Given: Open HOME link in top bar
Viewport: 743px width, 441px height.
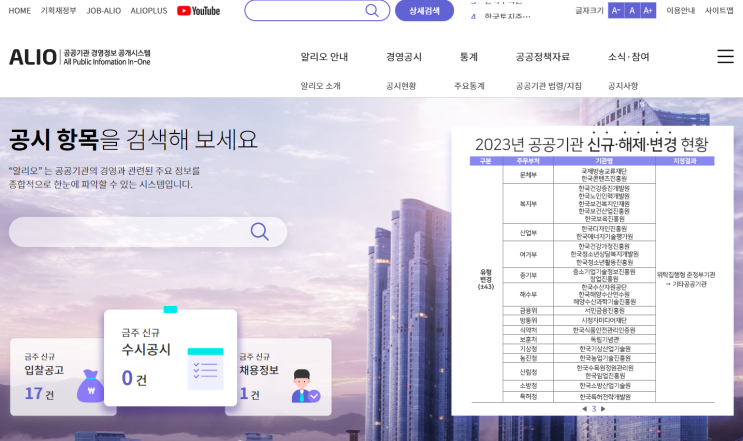Looking at the screenshot, I should tap(19, 10).
